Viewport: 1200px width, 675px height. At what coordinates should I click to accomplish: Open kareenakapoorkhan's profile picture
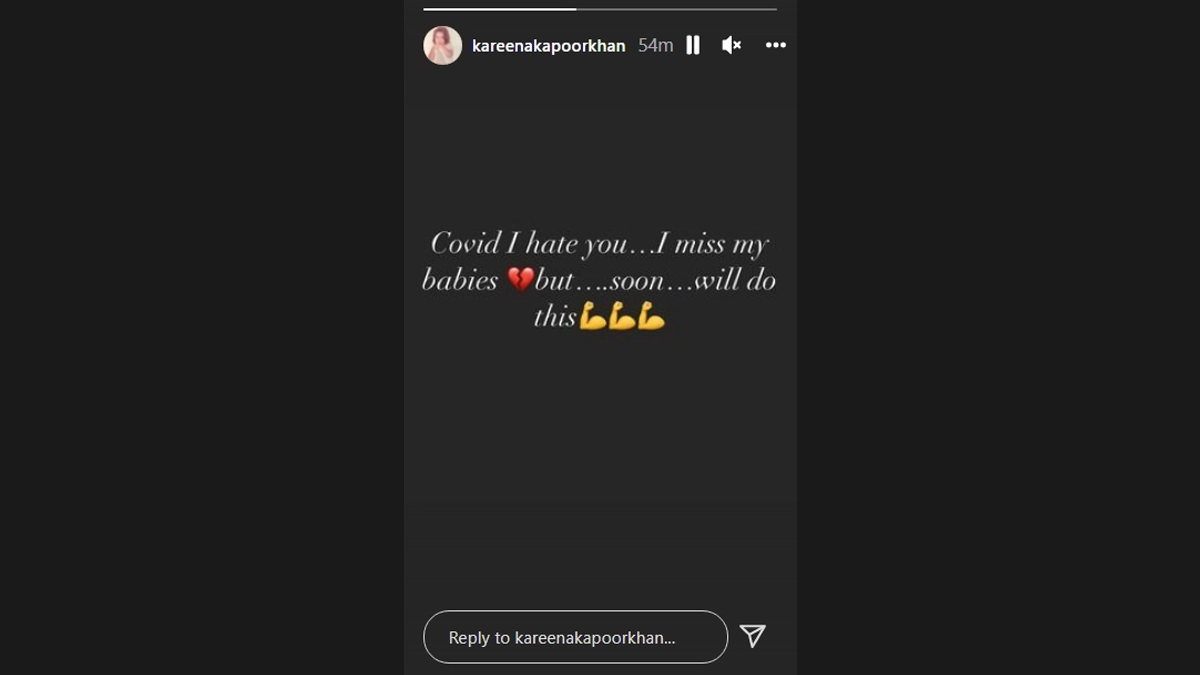tap(443, 45)
